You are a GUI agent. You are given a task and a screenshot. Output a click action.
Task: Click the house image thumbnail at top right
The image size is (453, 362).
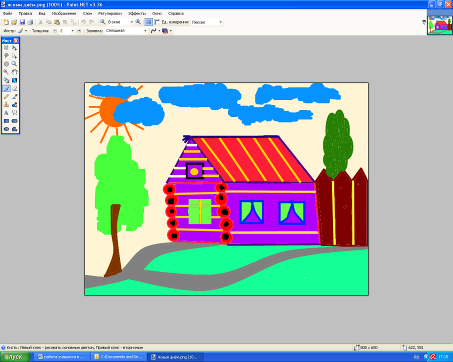(440, 25)
